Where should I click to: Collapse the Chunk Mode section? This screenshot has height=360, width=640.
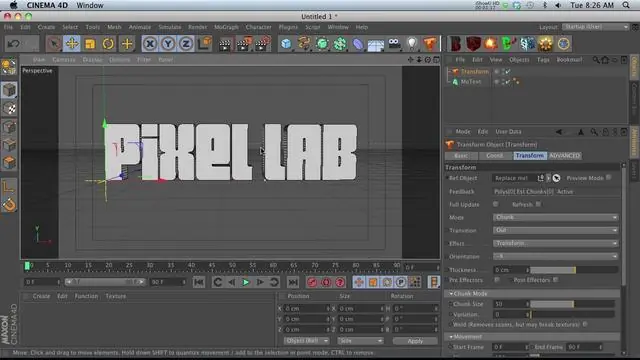(451, 293)
